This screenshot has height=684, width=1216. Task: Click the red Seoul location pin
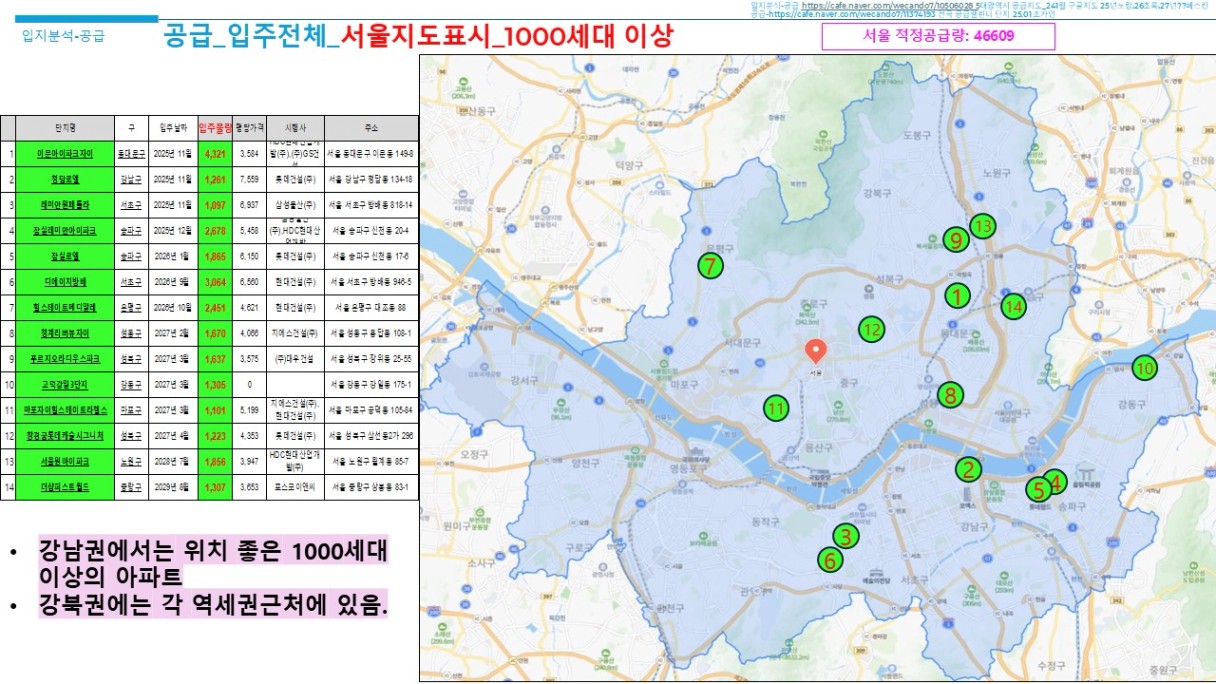tap(816, 351)
